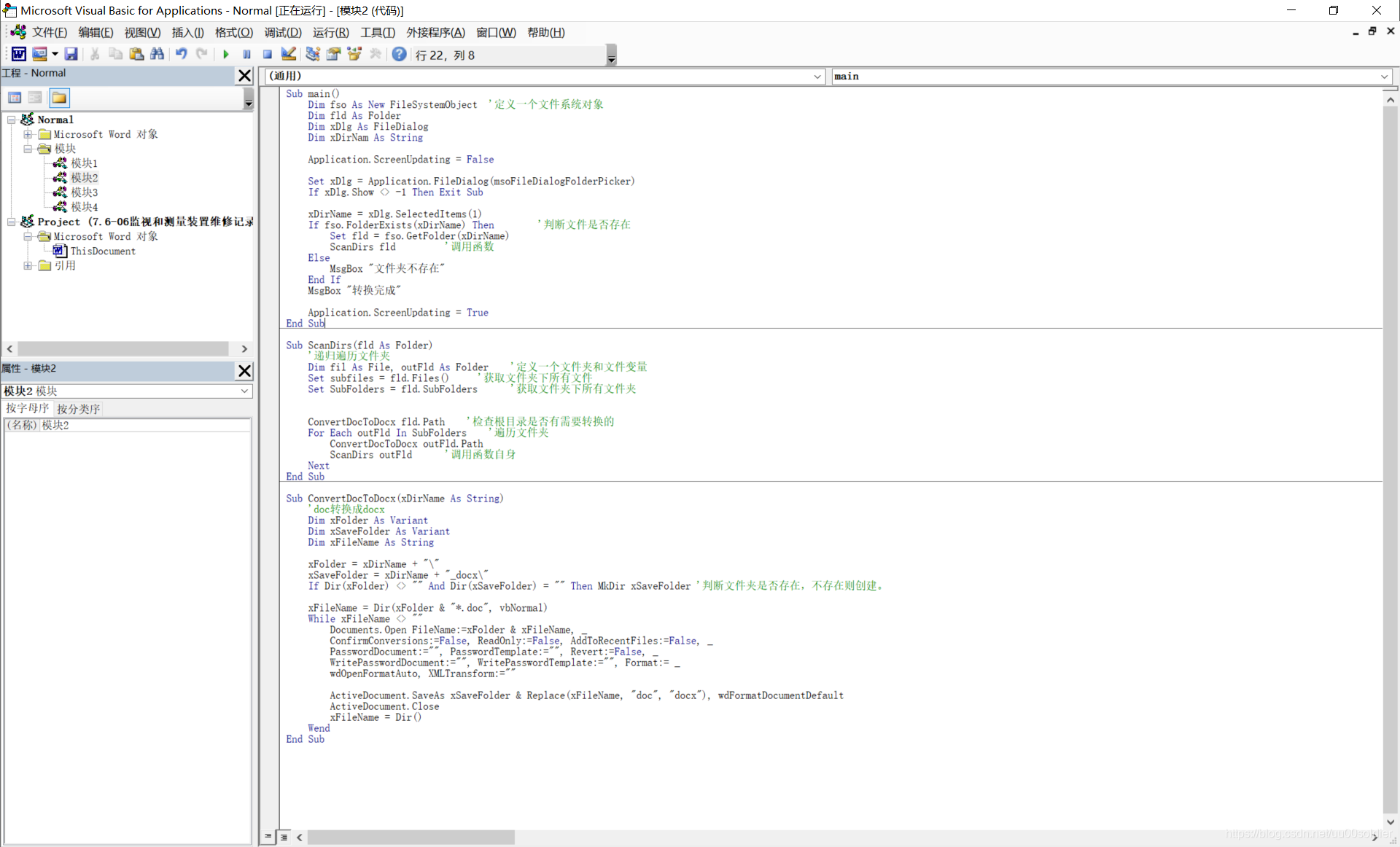Viewport: 1400px width, 847px height.
Task: Click the Redo arrow icon
Action: point(202,54)
